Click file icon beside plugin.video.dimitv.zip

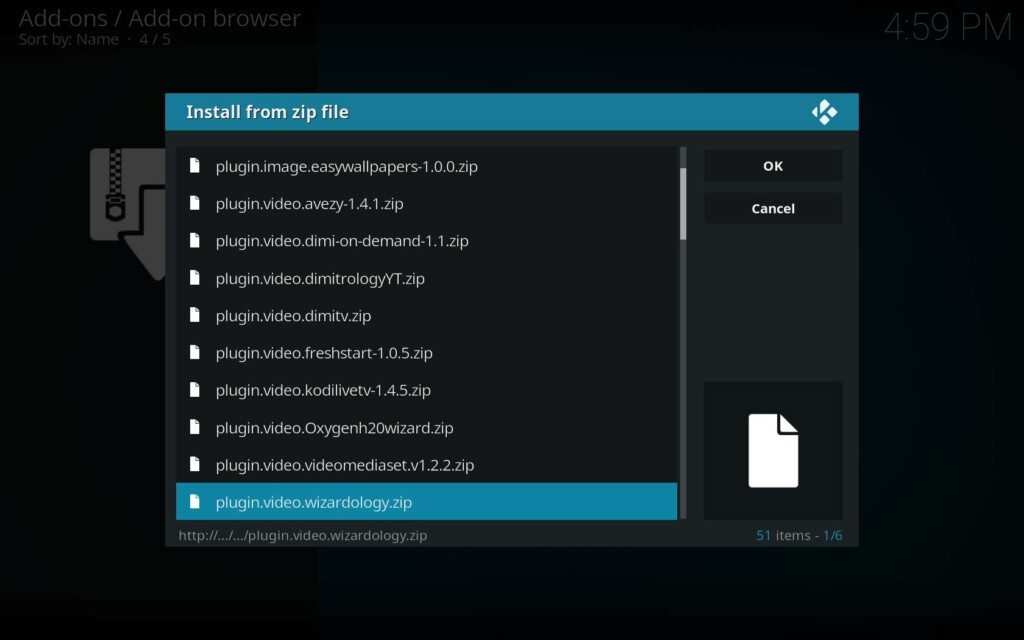point(195,315)
